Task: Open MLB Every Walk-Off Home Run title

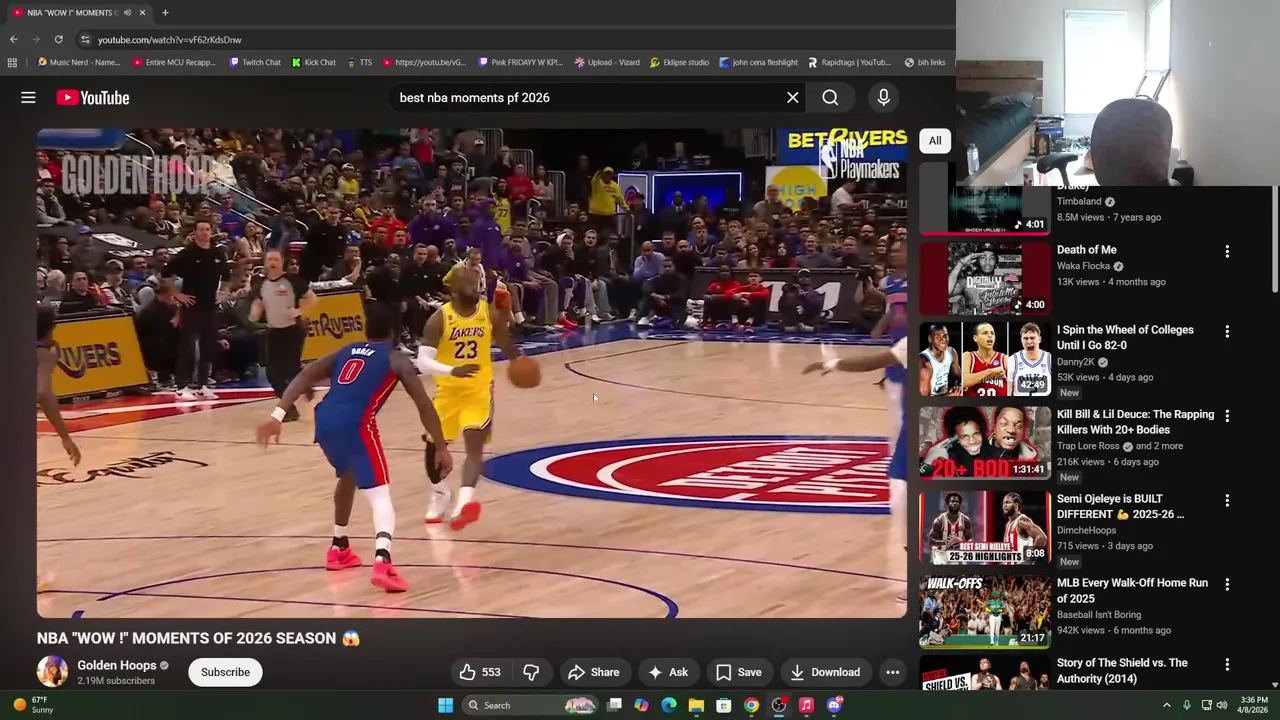Action: tap(1132, 590)
